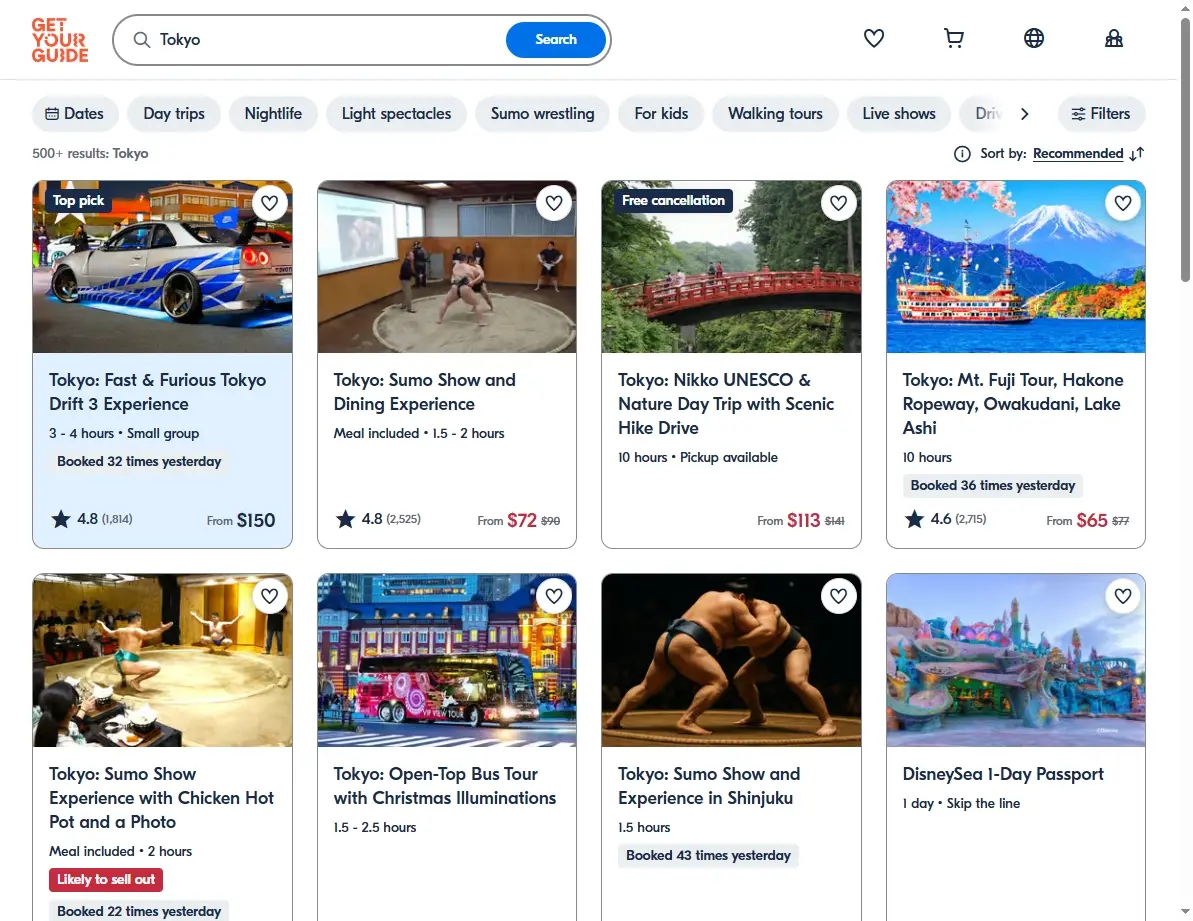The width and height of the screenshot is (1193, 921).
Task: Open Tokyo: Fast & Furious Tokyo Drift 3 Experience title
Action: (x=157, y=392)
